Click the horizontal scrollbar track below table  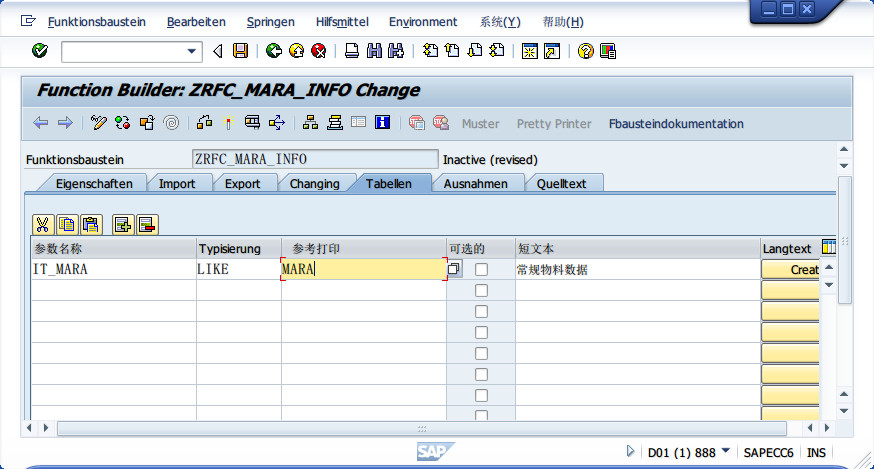[422, 428]
